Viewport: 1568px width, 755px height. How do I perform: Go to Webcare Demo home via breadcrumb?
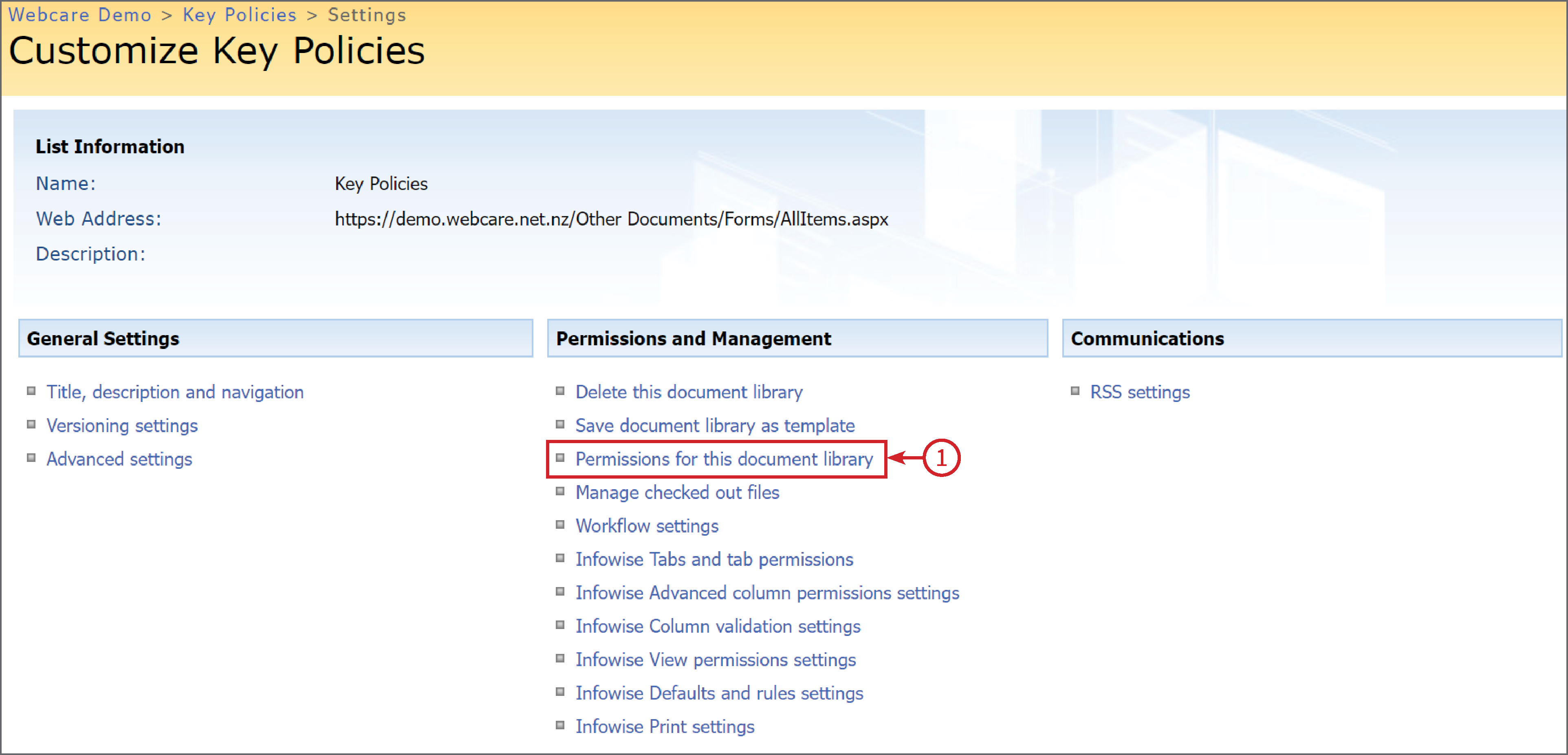pos(80,15)
